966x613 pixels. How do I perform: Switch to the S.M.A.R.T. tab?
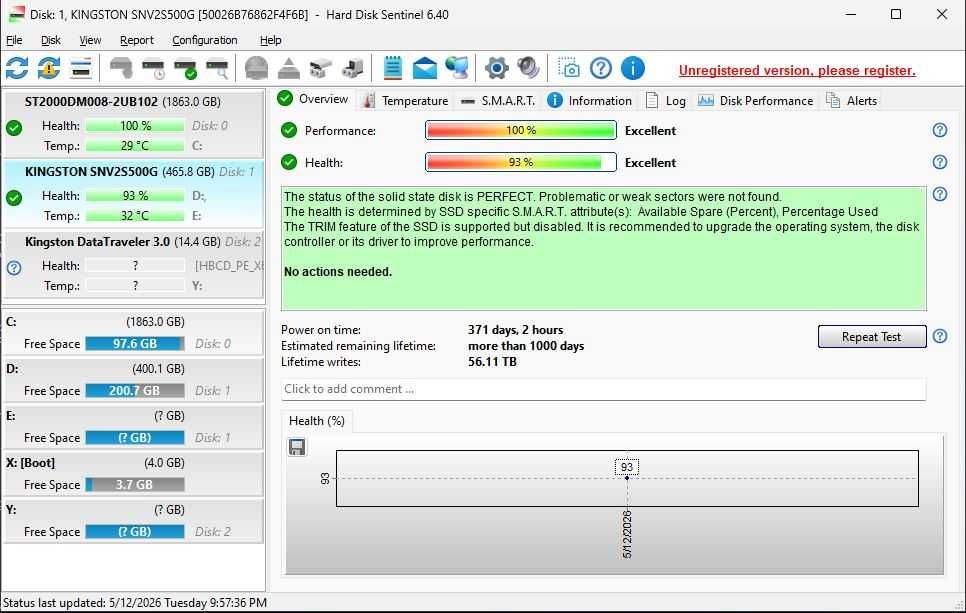(498, 100)
